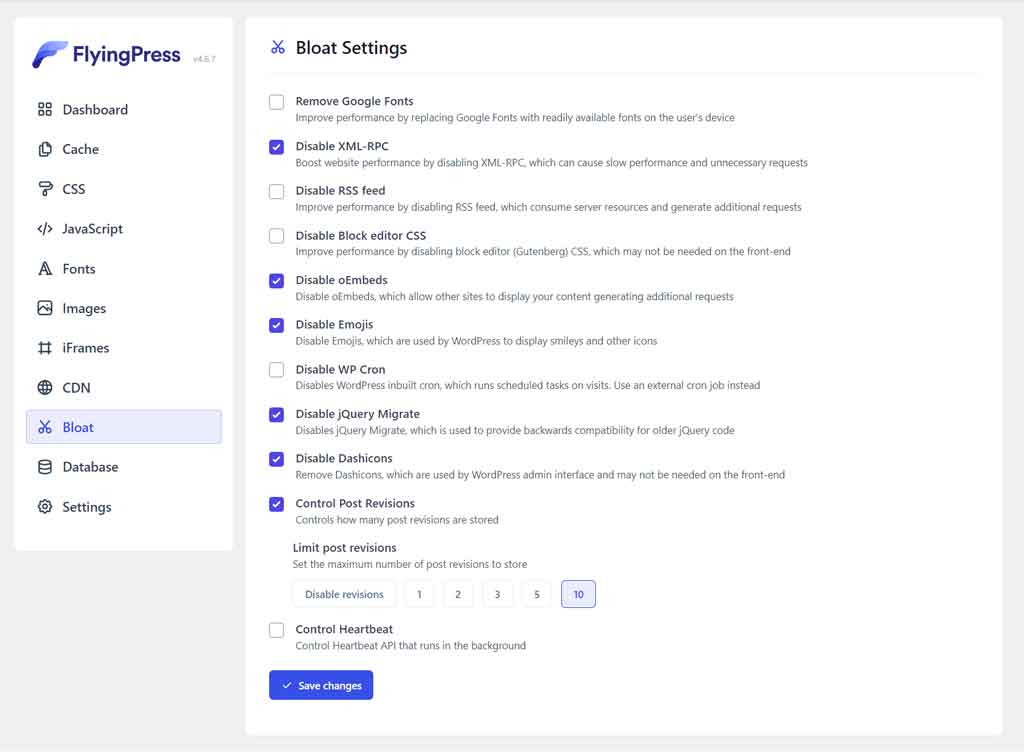Select the Fonts section icon
1024x752 pixels.
44,269
